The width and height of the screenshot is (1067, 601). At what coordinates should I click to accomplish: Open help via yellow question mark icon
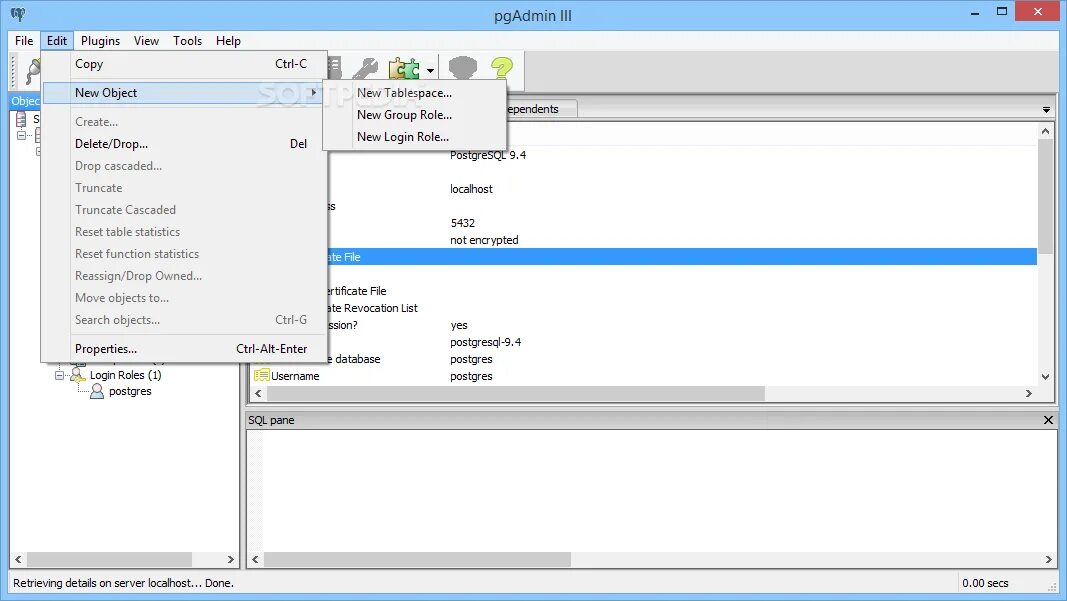pyautogui.click(x=502, y=69)
